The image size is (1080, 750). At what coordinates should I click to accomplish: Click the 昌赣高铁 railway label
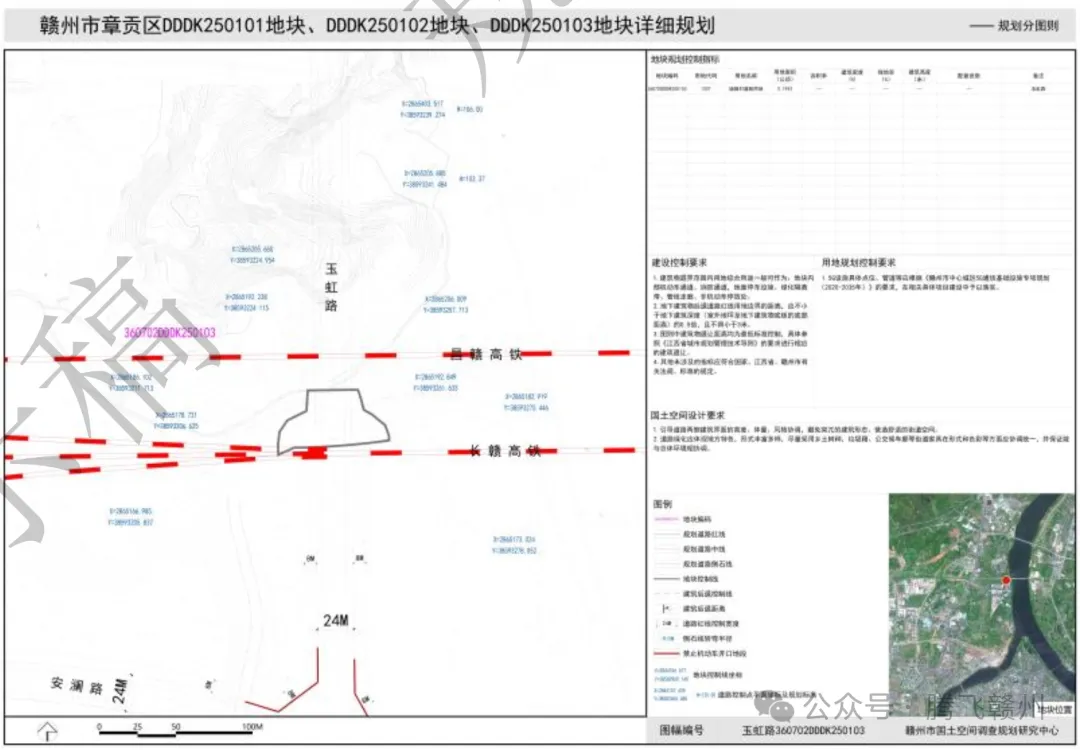point(486,355)
